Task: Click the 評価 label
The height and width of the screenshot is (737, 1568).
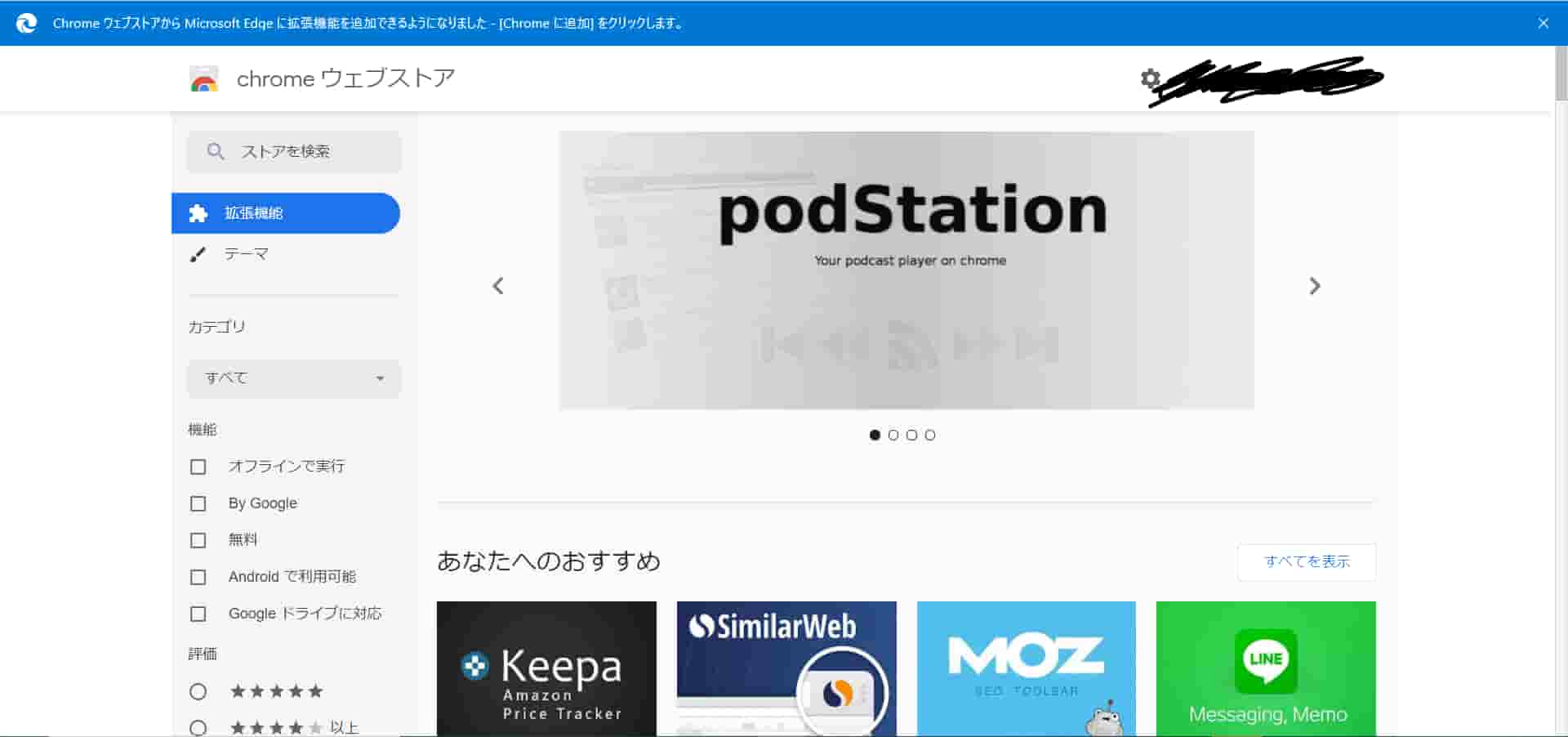Action: (x=203, y=654)
